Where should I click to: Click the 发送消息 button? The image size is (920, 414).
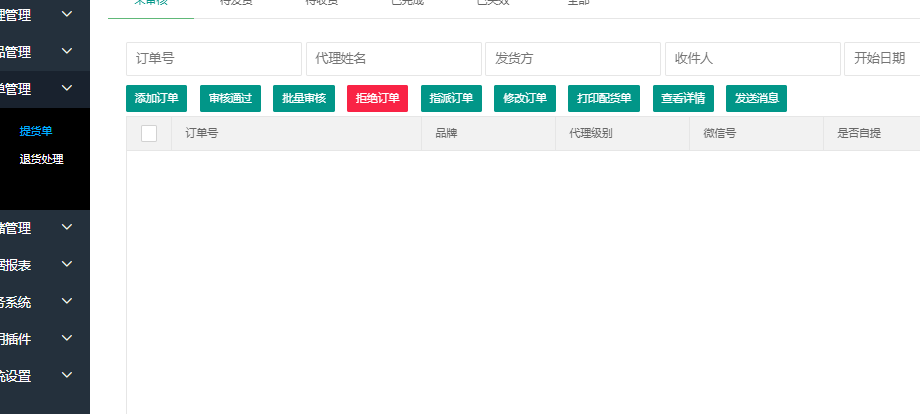point(756,98)
